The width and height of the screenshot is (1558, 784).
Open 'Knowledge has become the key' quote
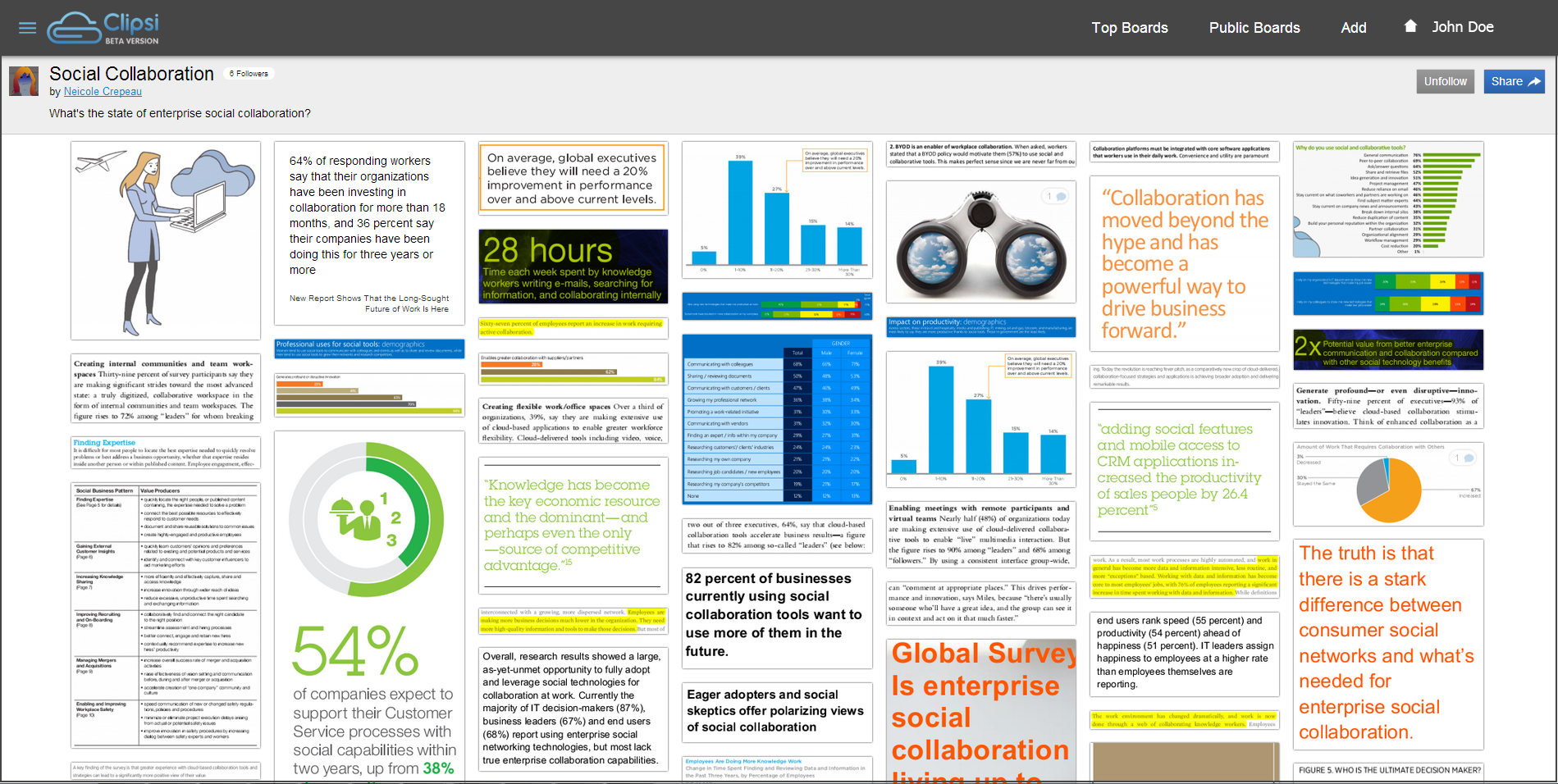coord(573,526)
